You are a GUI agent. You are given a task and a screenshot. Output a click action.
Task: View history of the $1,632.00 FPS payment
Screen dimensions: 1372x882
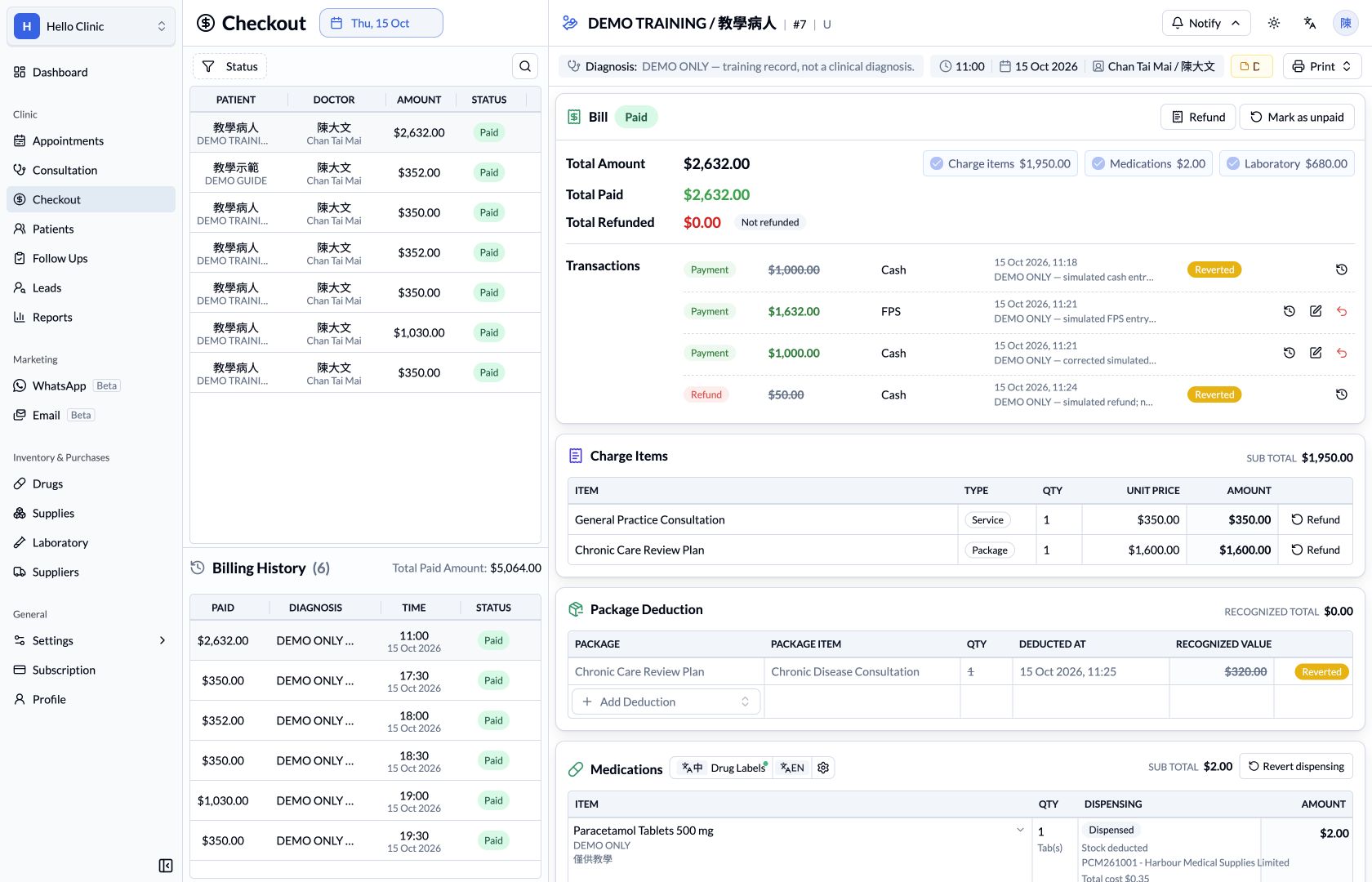1290,311
